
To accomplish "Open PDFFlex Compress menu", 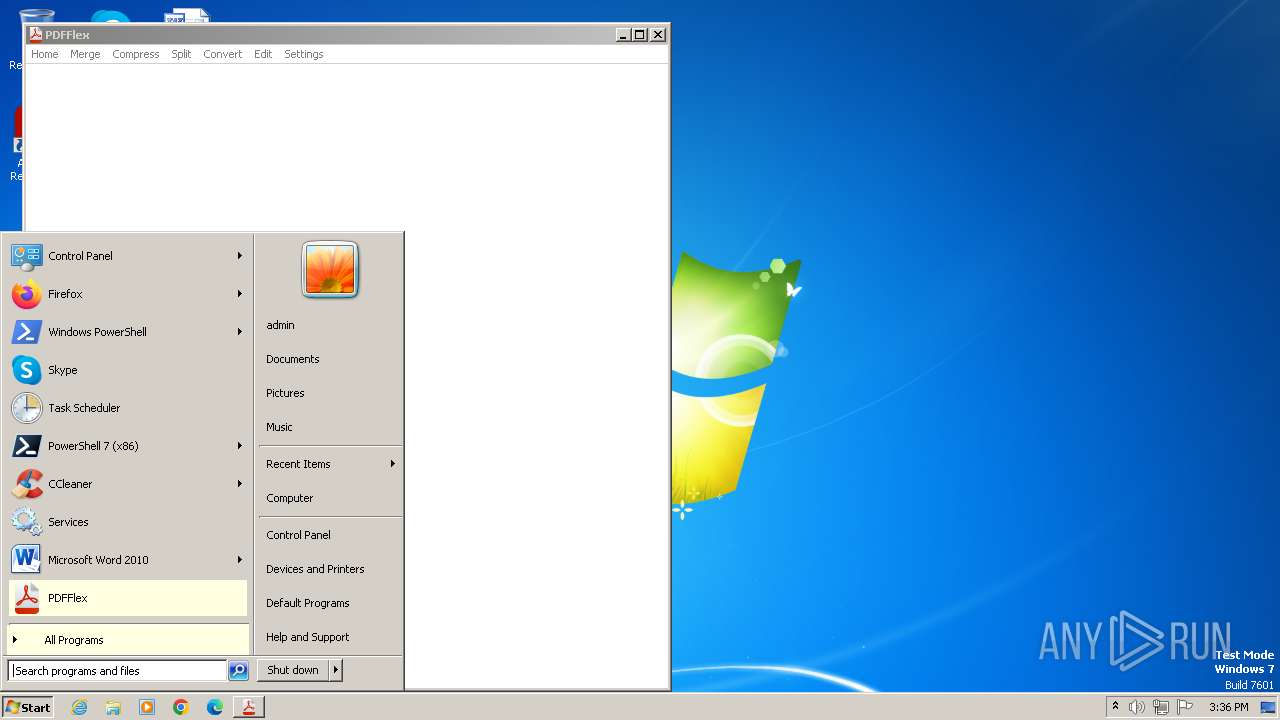I will (x=136, y=54).
